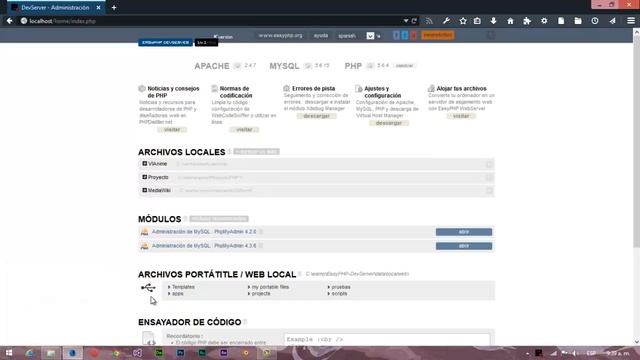
Task: Open the PhpMyAdmin 4.3.6 module link
Action: point(204,246)
